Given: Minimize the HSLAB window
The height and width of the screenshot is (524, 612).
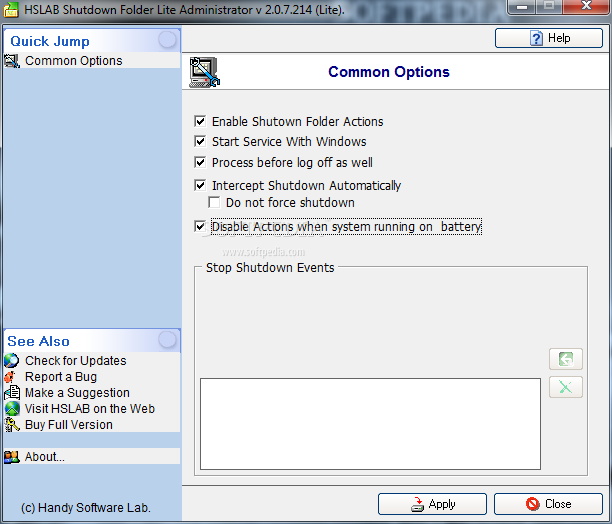Looking at the screenshot, I should pyautogui.click(x=522, y=7).
